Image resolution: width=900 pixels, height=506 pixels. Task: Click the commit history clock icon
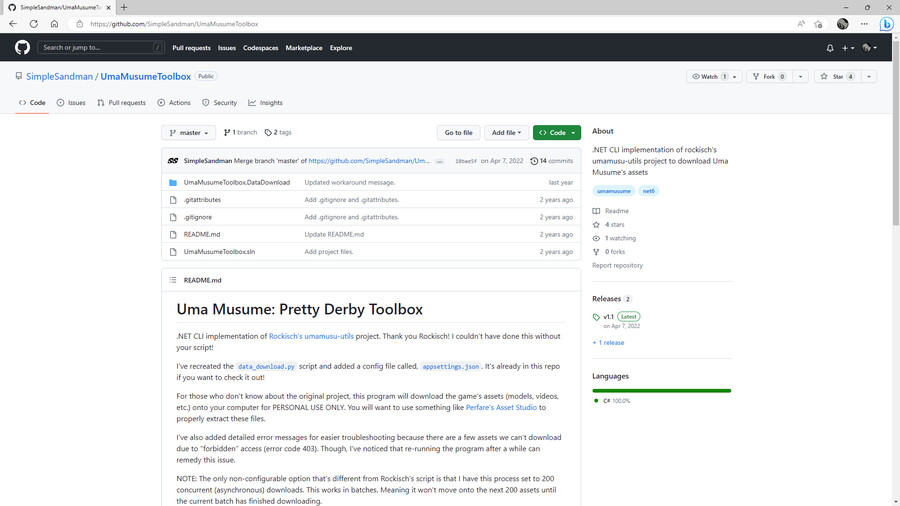coord(534,161)
